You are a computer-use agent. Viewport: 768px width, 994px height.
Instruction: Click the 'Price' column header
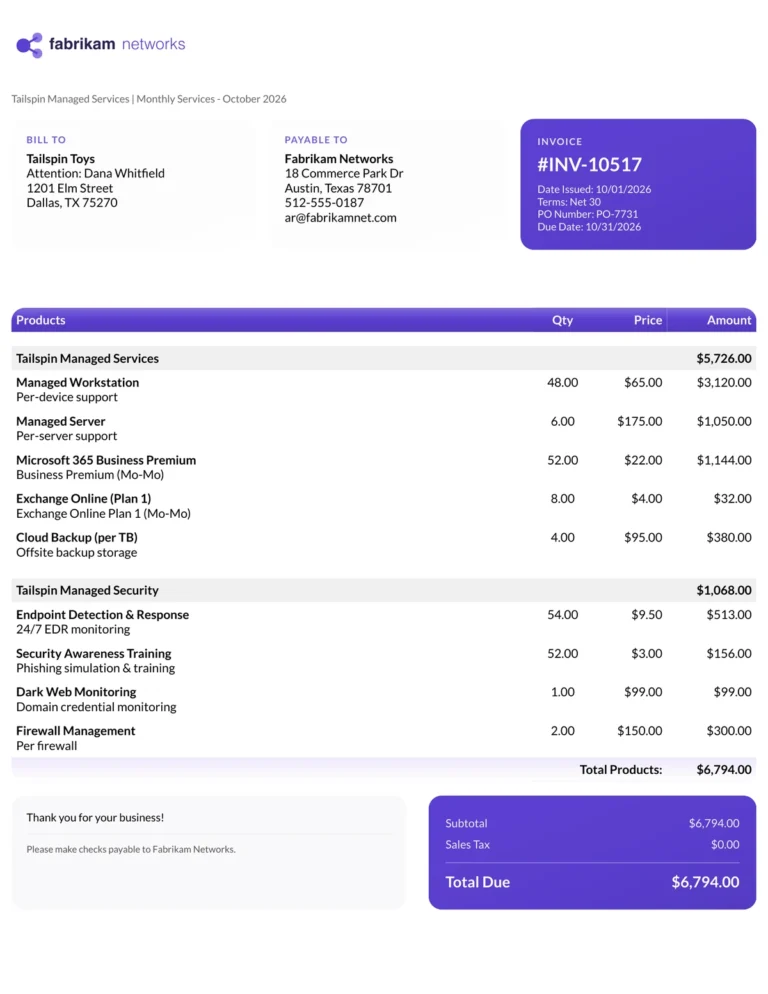(648, 320)
